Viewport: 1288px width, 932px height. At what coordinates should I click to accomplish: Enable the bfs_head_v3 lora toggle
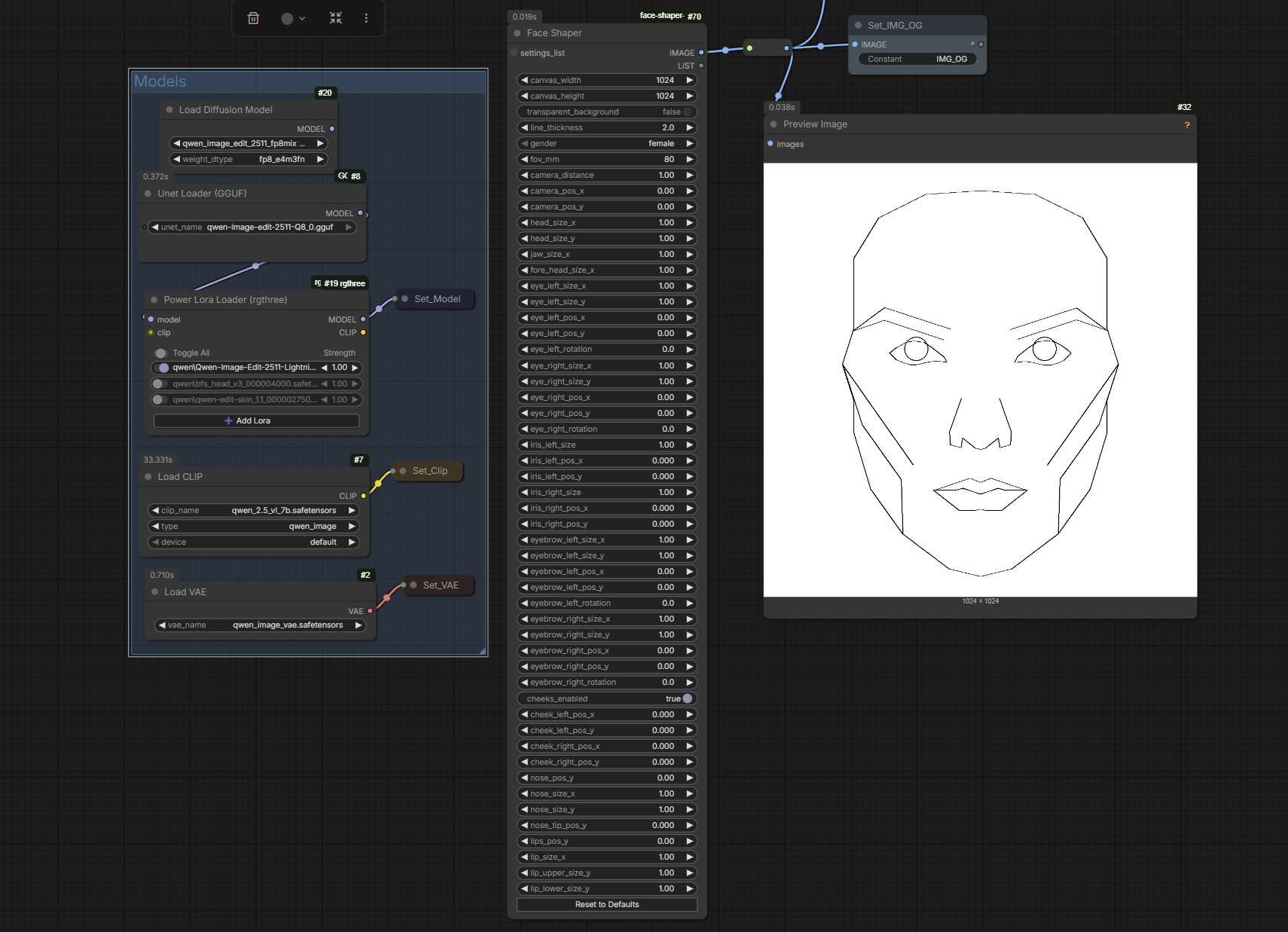[x=159, y=383]
